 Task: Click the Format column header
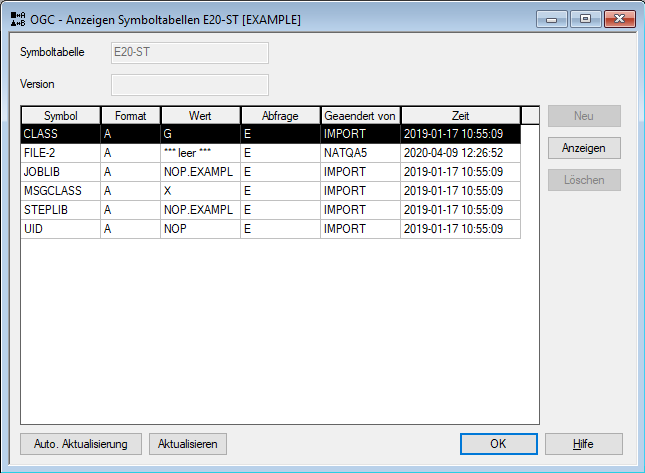point(130,116)
